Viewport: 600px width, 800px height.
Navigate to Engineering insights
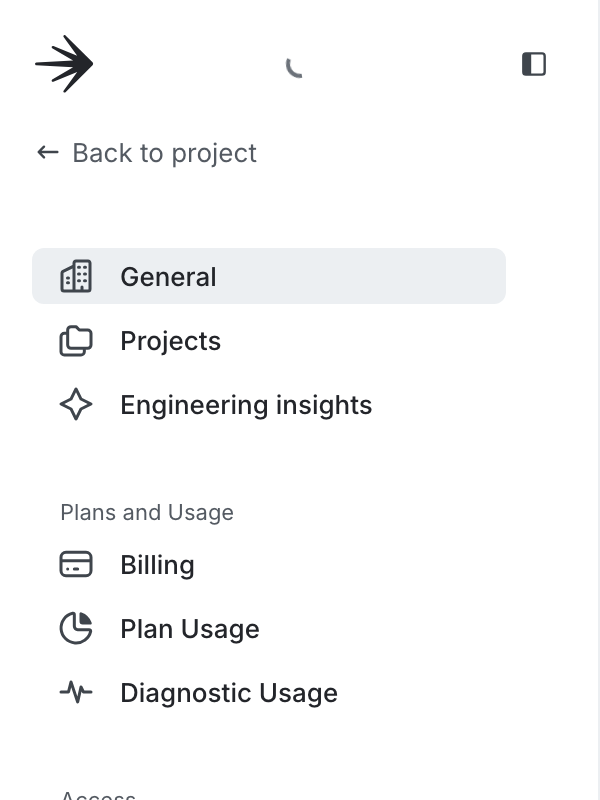click(x=245, y=404)
